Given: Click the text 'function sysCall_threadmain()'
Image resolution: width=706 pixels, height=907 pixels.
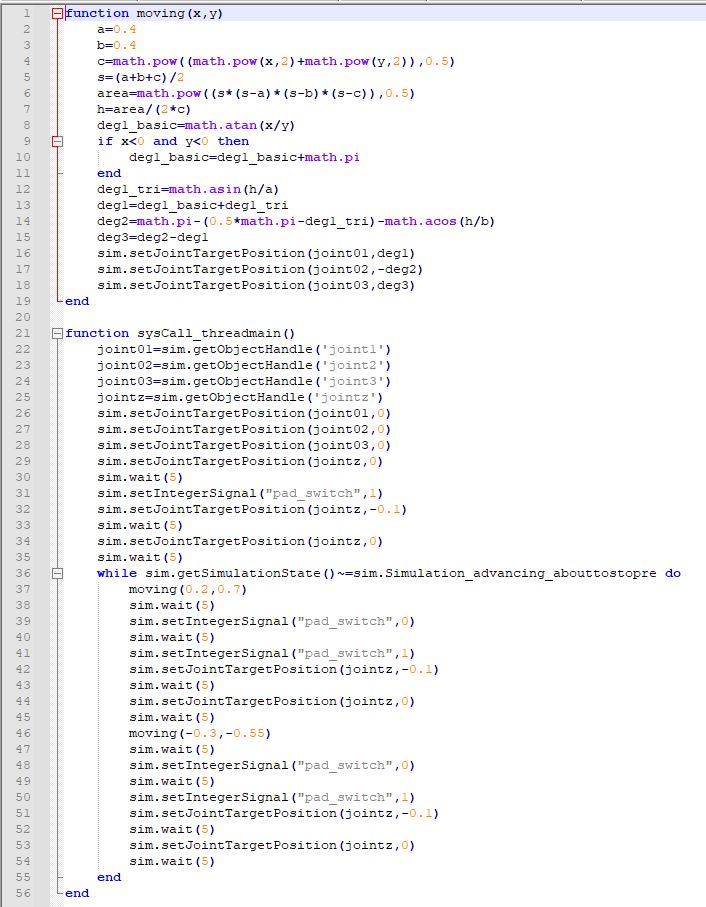Looking at the screenshot, I should (180, 333).
